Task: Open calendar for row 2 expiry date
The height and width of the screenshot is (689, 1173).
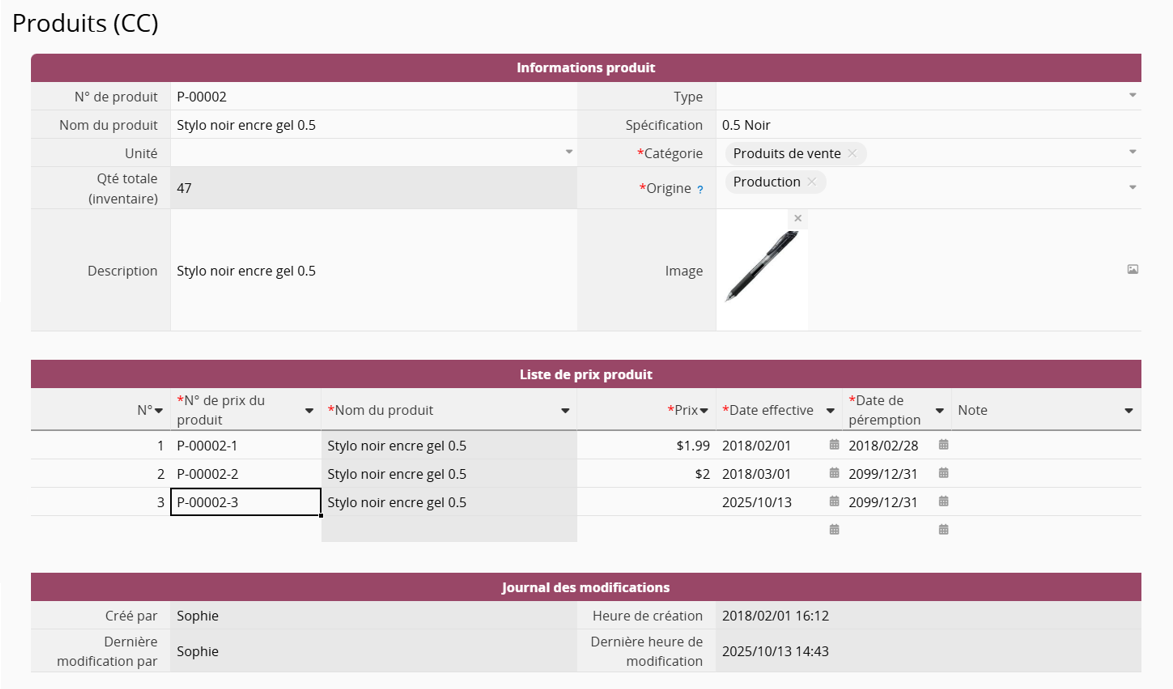Action: (x=943, y=473)
